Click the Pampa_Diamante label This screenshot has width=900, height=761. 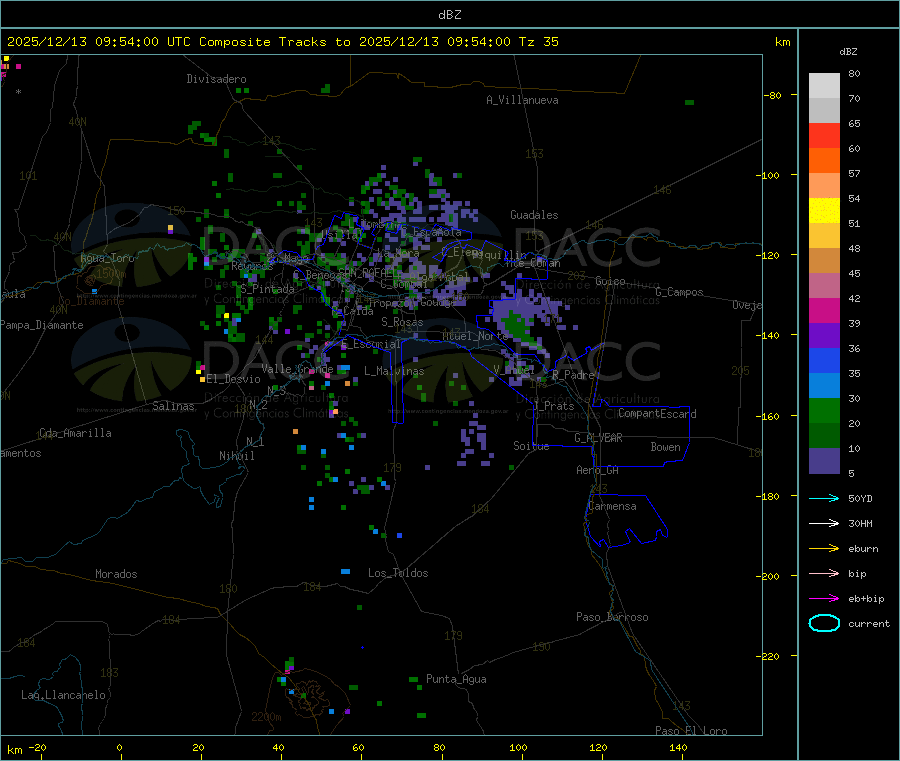tap(42, 325)
